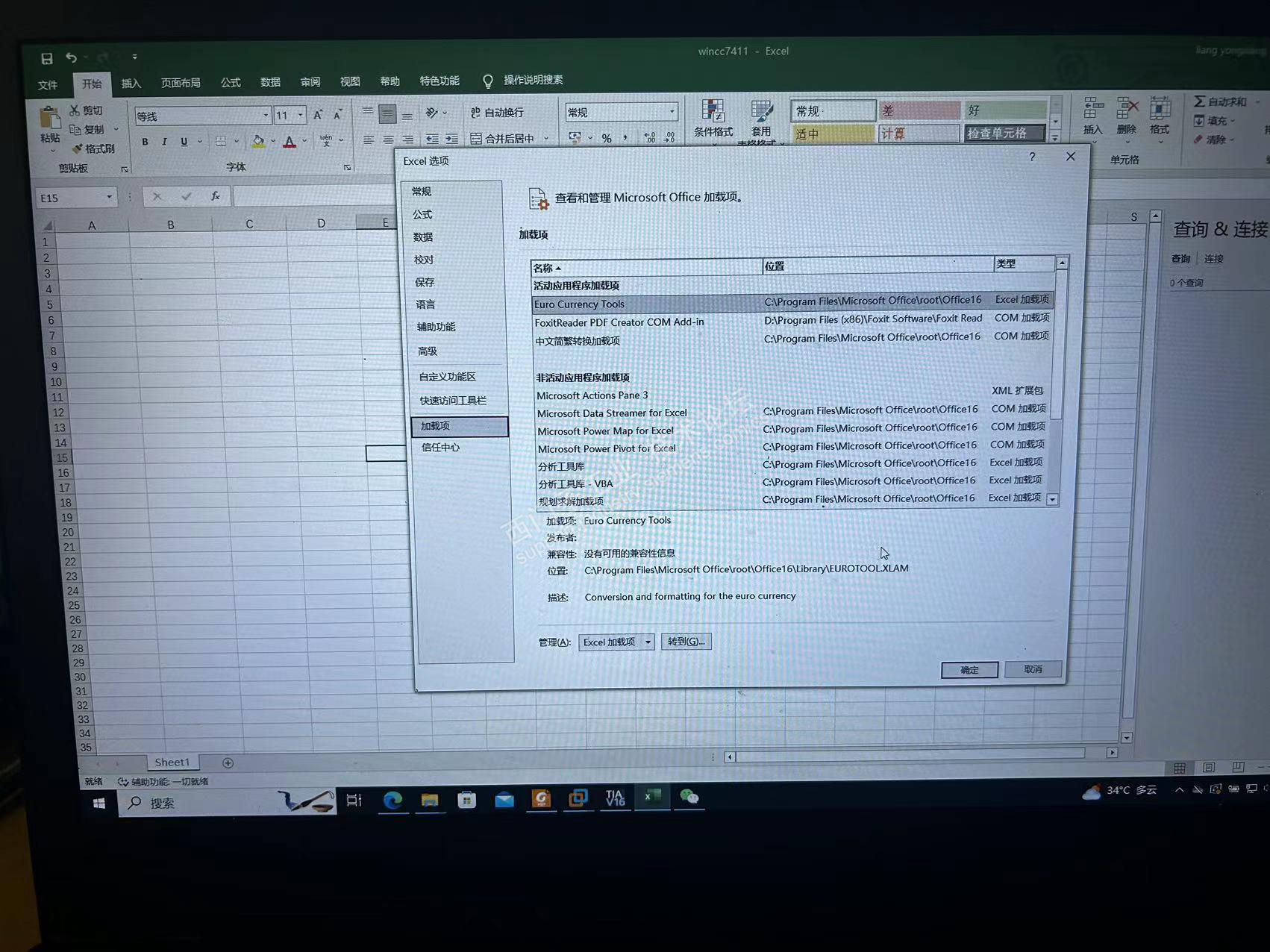Toggle bold formatting
The image size is (1270, 952).
coord(145,142)
